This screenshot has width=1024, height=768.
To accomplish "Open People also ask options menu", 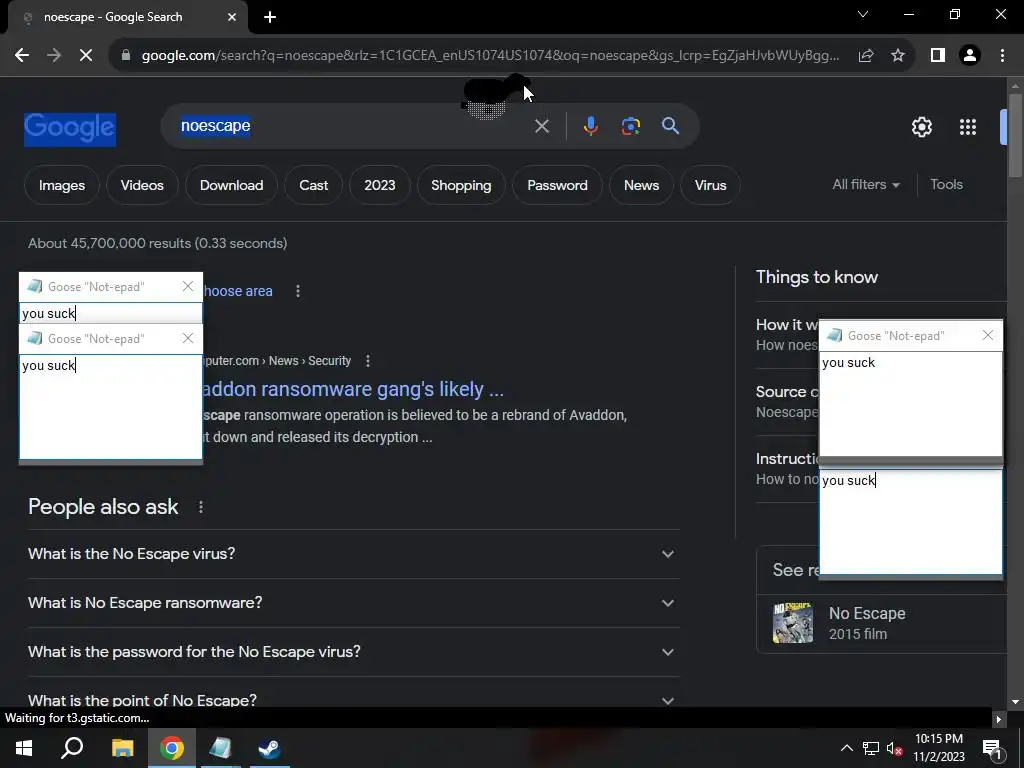I will [200, 507].
